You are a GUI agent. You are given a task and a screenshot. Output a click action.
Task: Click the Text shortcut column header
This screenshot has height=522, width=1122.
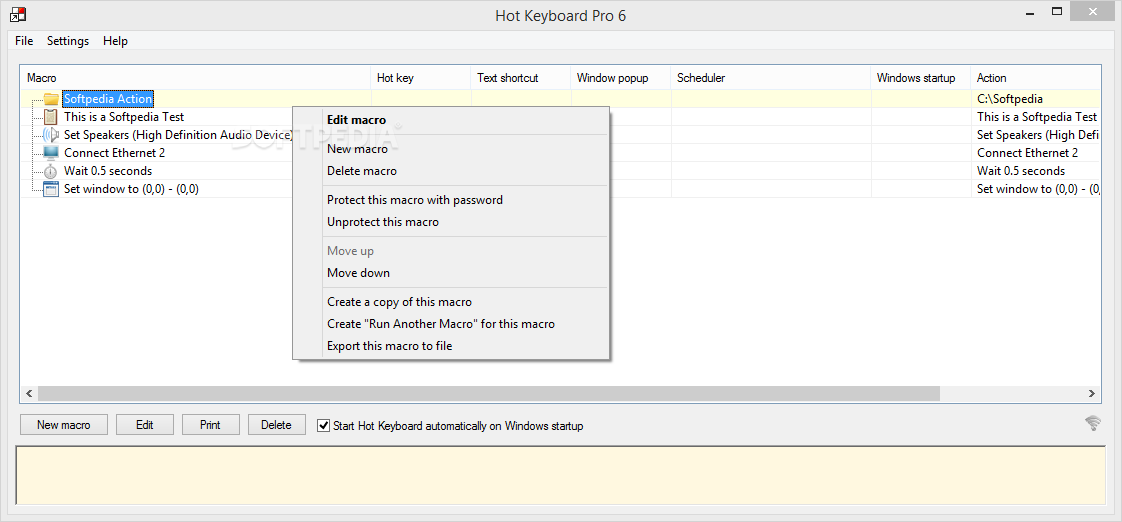(x=521, y=78)
